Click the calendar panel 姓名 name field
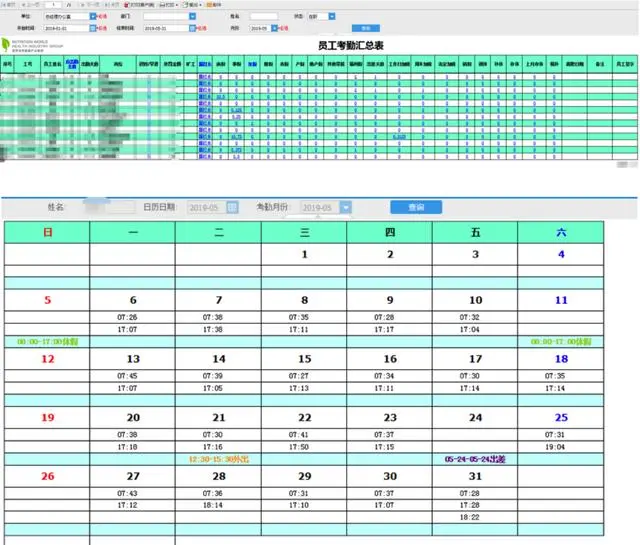640x545 pixels. [x=109, y=207]
